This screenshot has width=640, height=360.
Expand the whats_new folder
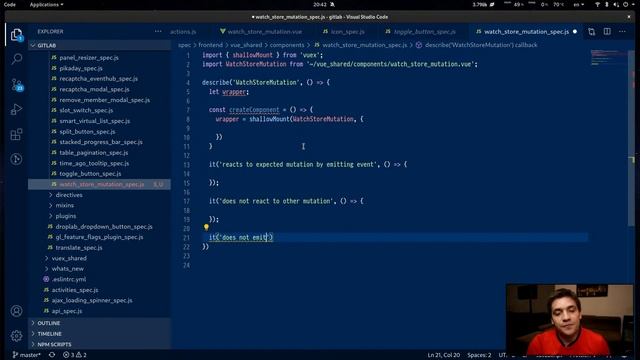(67, 269)
